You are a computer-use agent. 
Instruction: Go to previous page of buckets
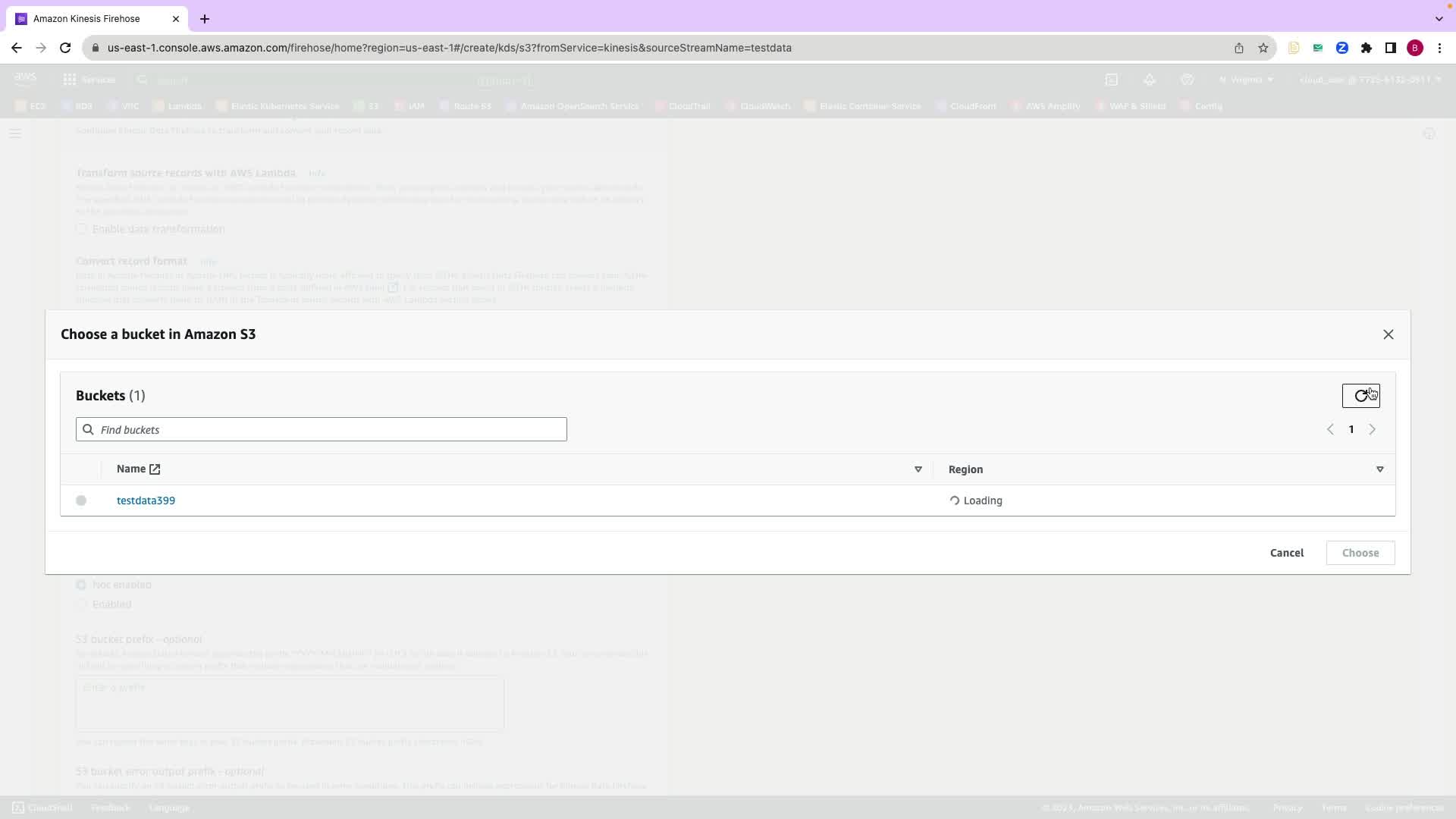(1330, 430)
